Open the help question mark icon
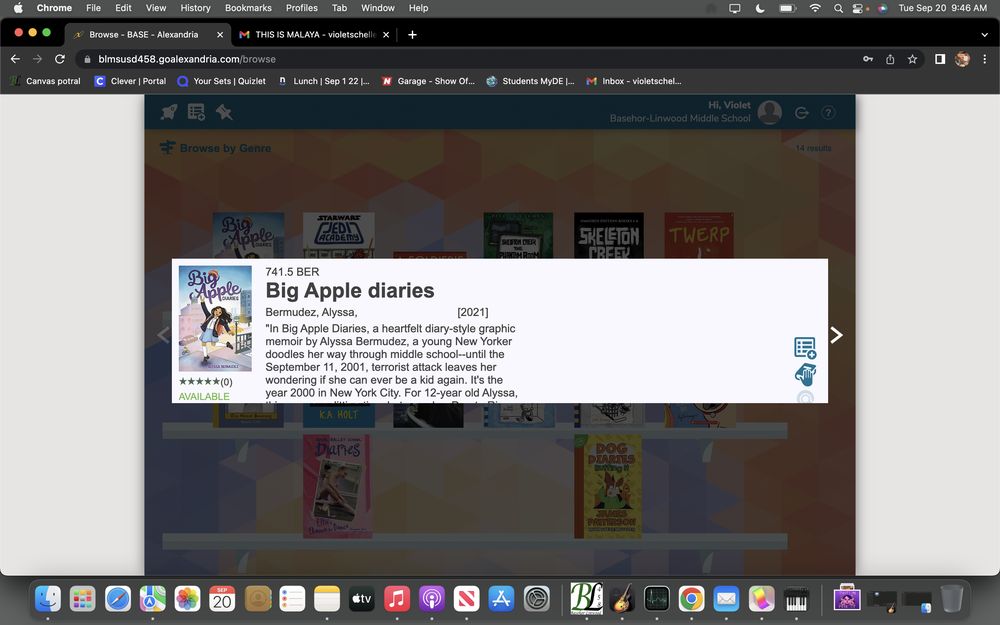This screenshot has height=625, width=1000. (x=828, y=113)
